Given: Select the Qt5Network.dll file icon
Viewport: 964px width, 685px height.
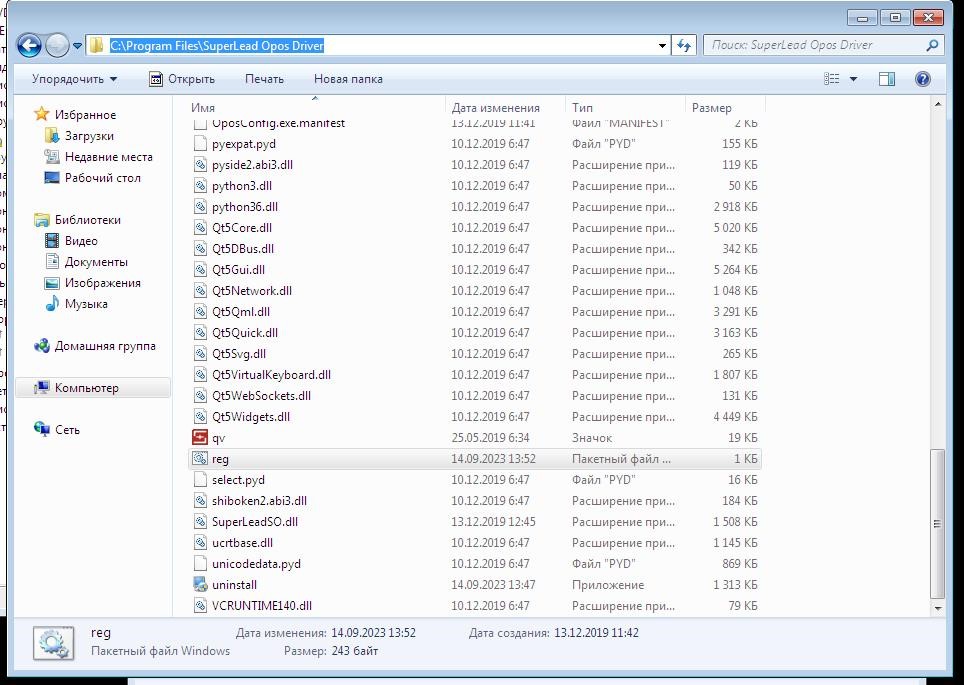Looking at the screenshot, I should click(x=200, y=290).
